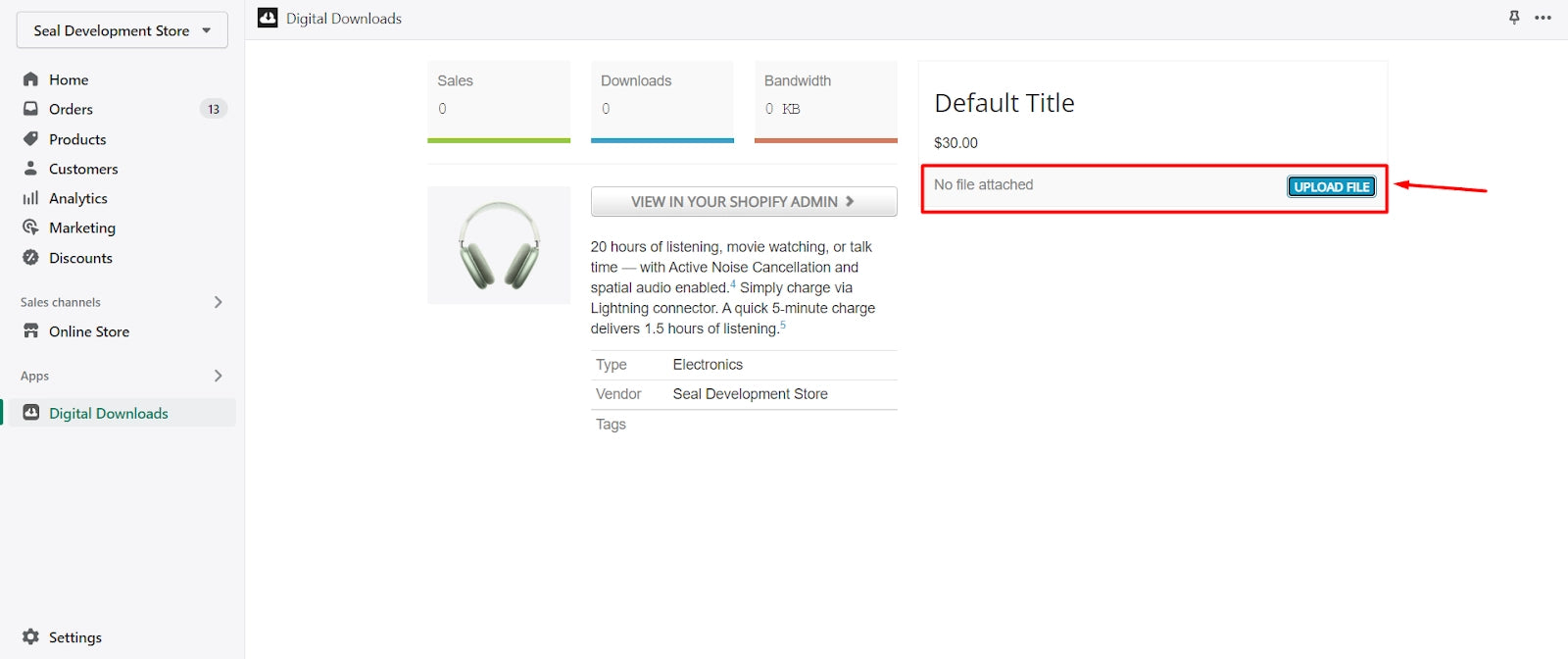1568x659 pixels.
Task: Expand the Apps section chevron
Action: [x=218, y=376]
